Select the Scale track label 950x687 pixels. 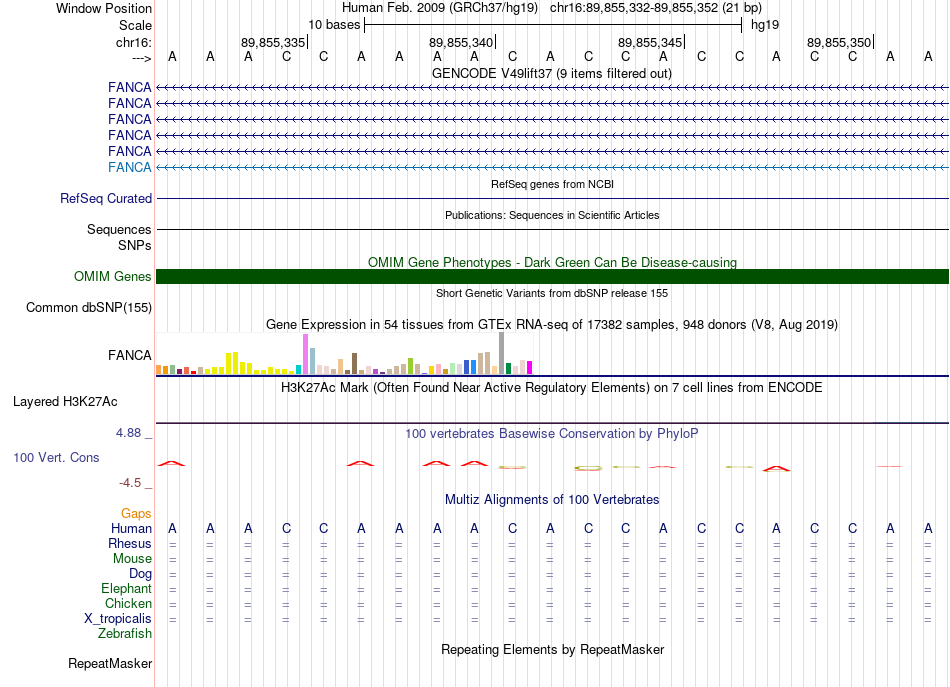(135, 25)
